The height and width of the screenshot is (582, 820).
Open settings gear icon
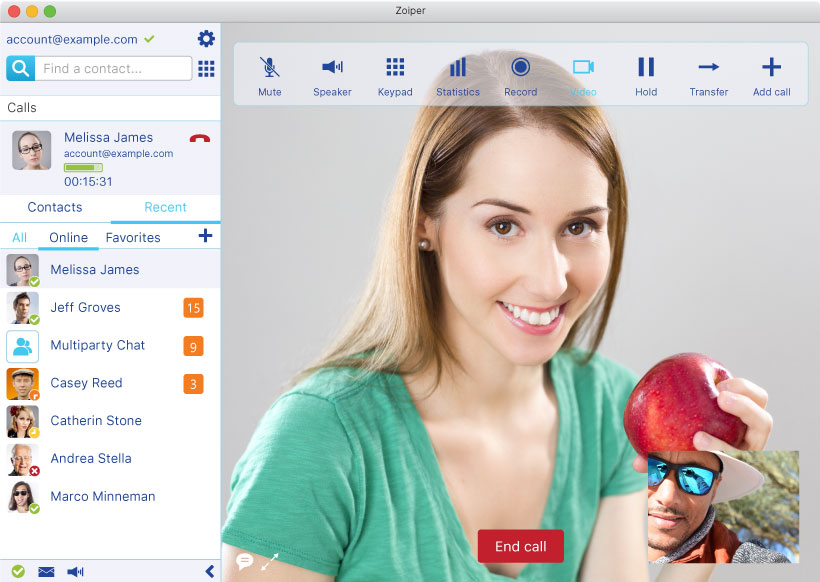206,39
